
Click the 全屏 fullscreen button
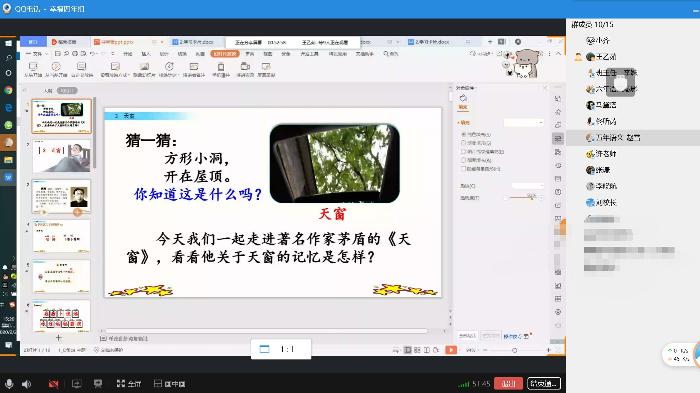[129, 384]
